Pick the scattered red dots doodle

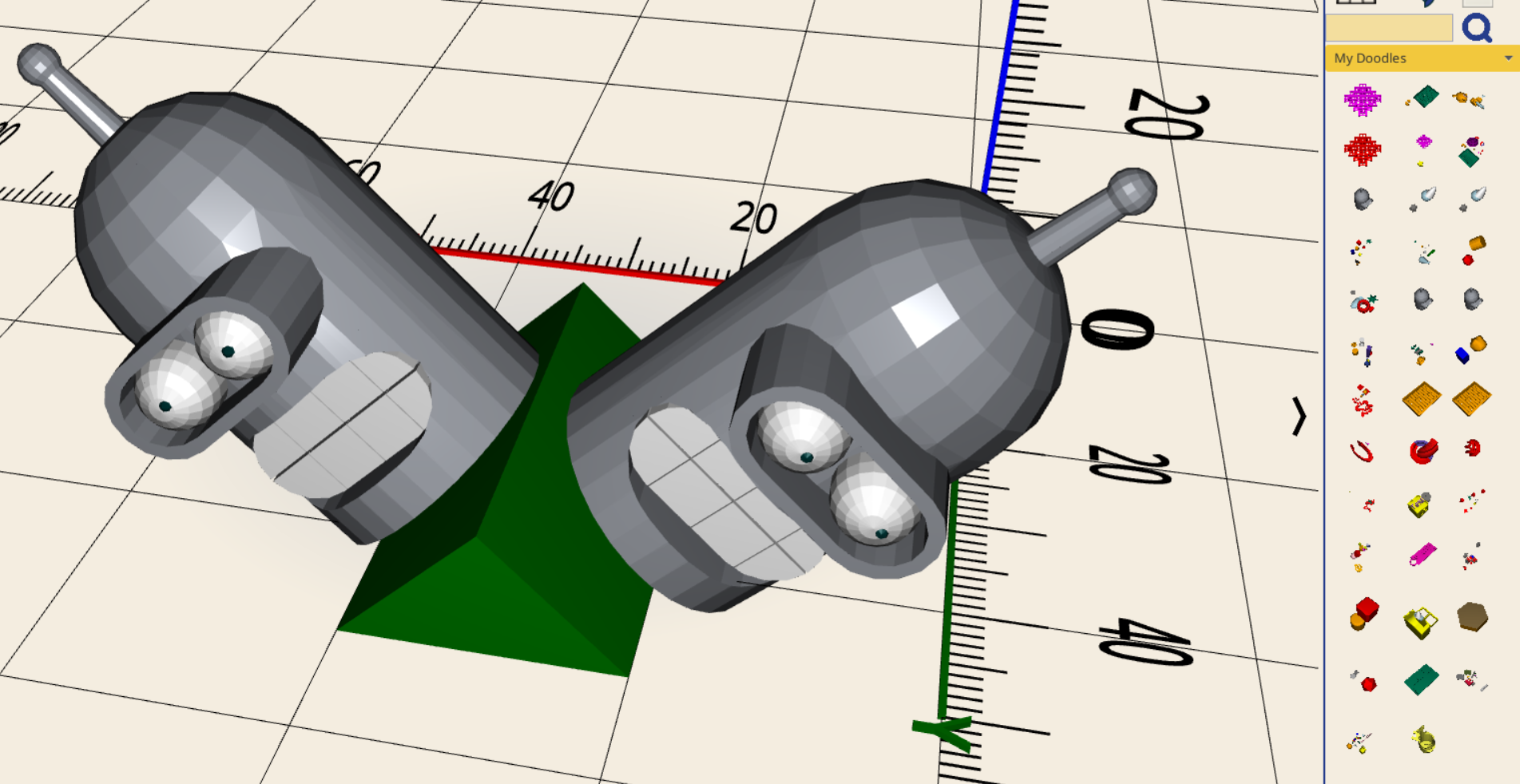[x=1472, y=501]
